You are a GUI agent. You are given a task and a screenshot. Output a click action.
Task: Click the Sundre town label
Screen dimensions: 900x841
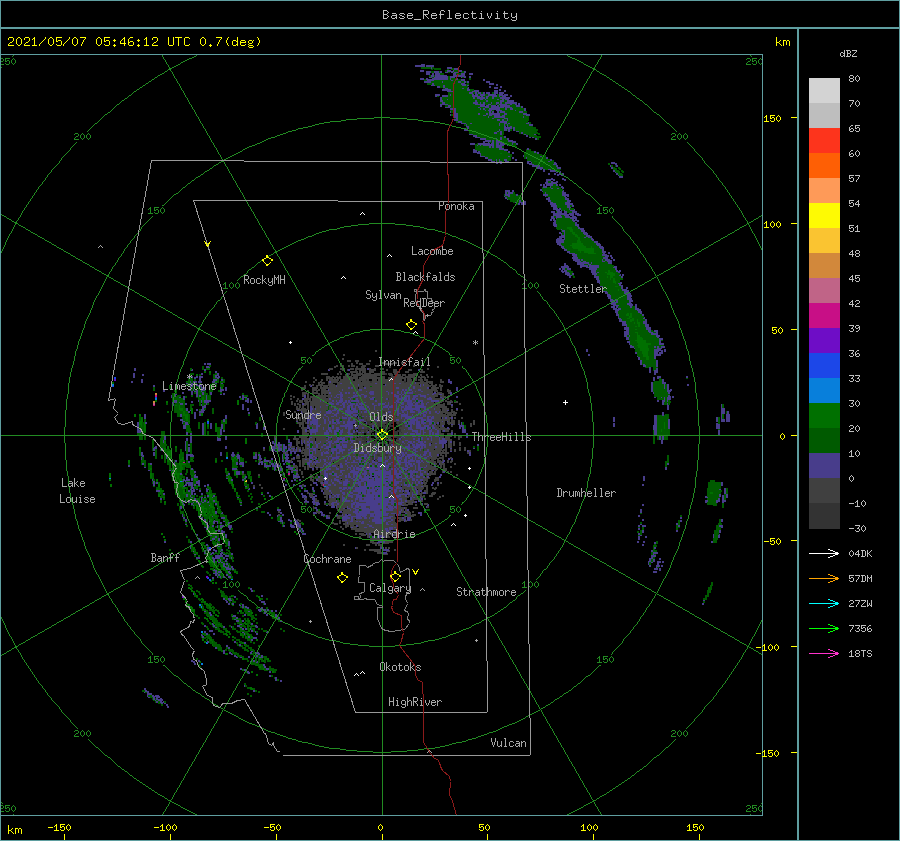(x=303, y=415)
